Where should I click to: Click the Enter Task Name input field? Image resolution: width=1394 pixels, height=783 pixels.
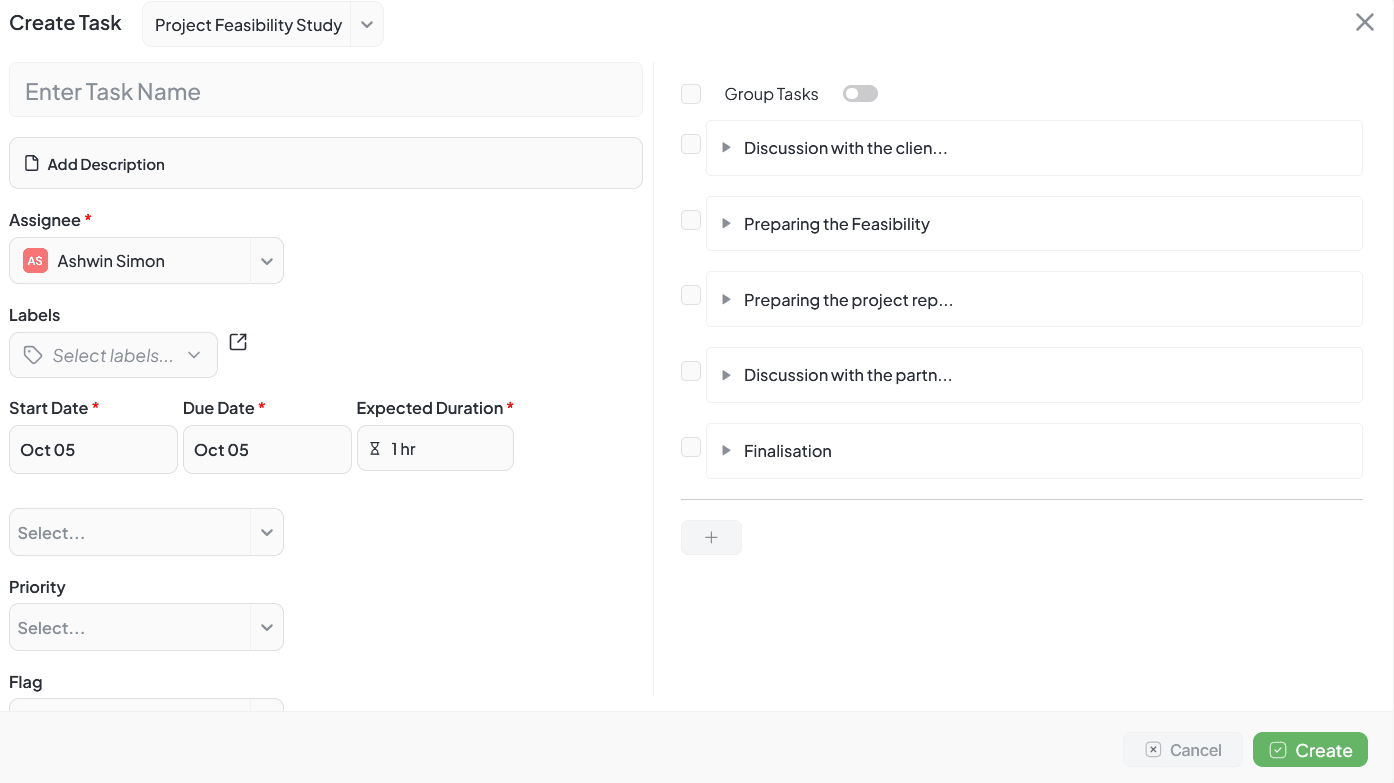326,90
